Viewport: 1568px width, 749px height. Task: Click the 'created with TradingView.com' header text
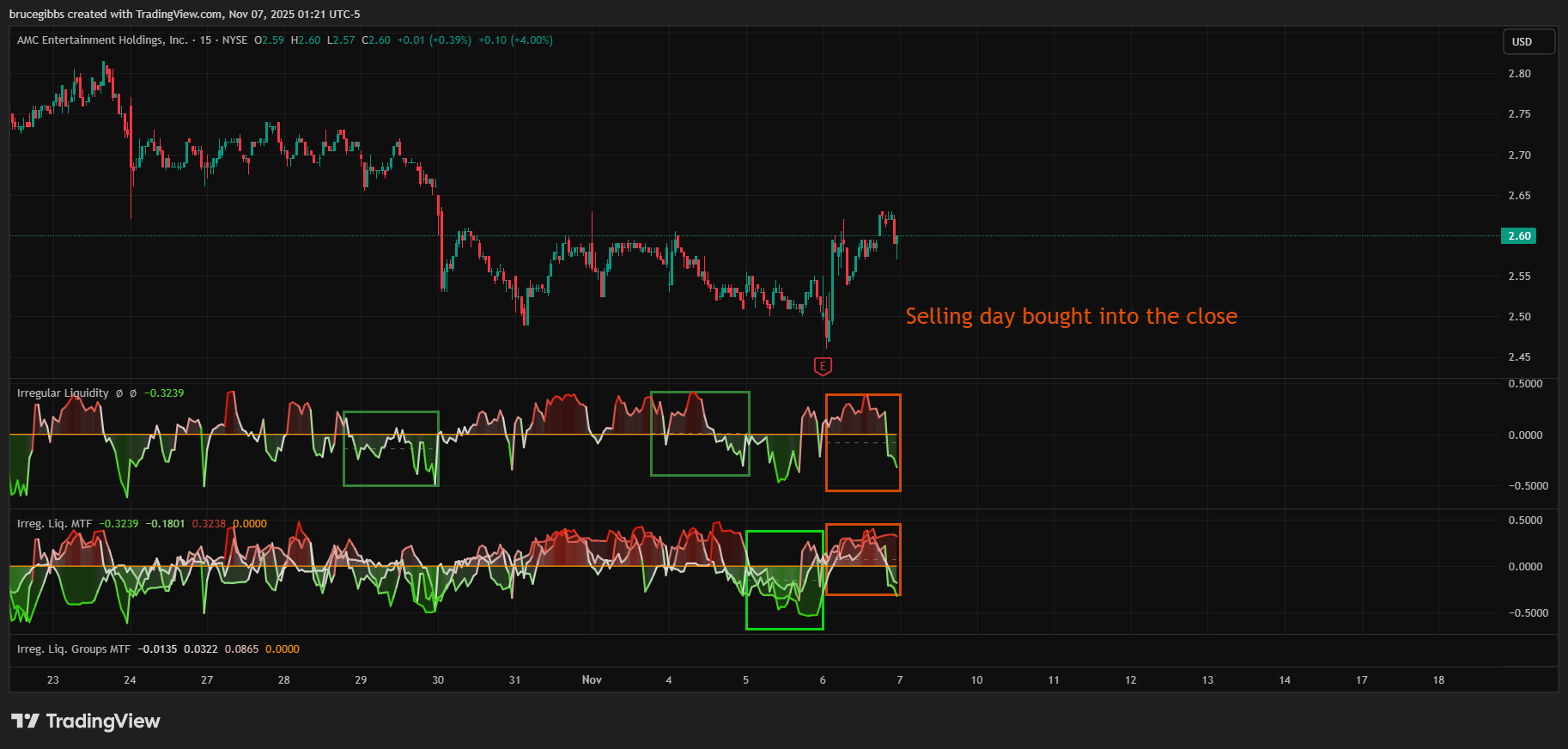pyautogui.click(x=185, y=15)
